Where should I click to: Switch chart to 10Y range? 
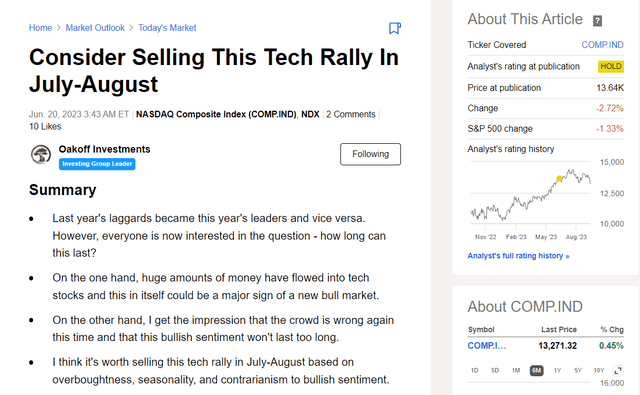[598, 371]
